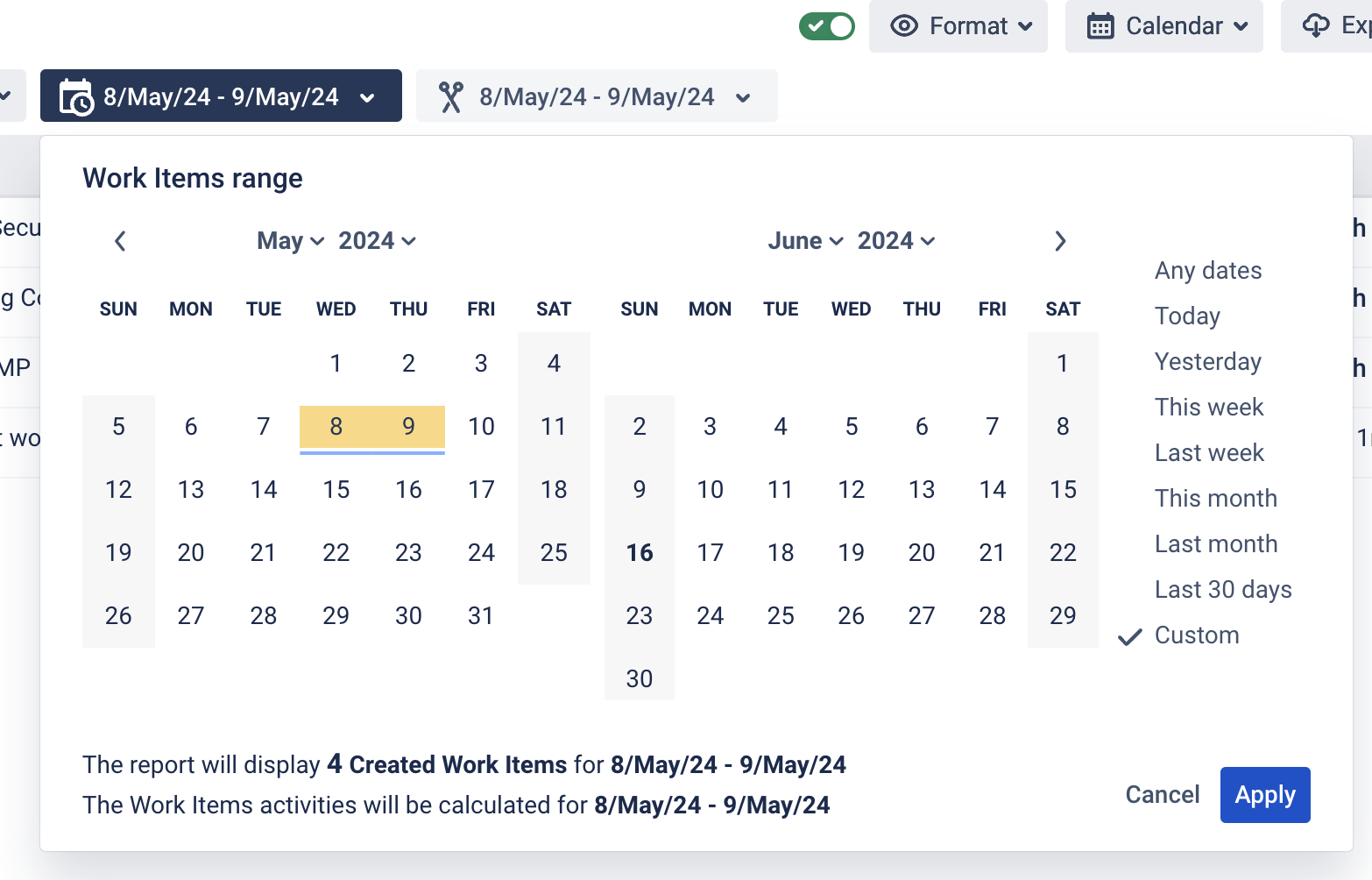Click Cancel to dismiss range picker
This screenshot has width=1372, height=880.
click(1162, 795)
